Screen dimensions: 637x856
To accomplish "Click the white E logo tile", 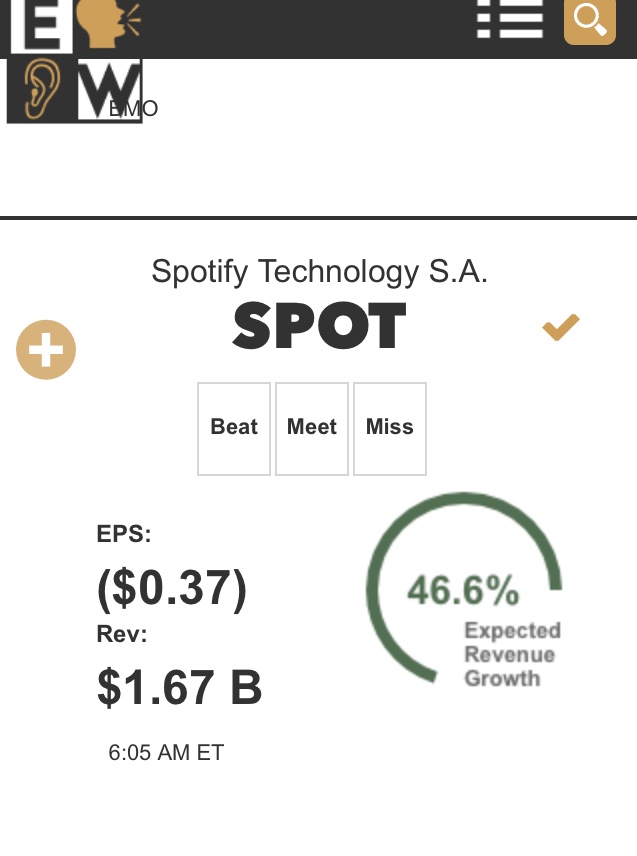I will point(40,24).
